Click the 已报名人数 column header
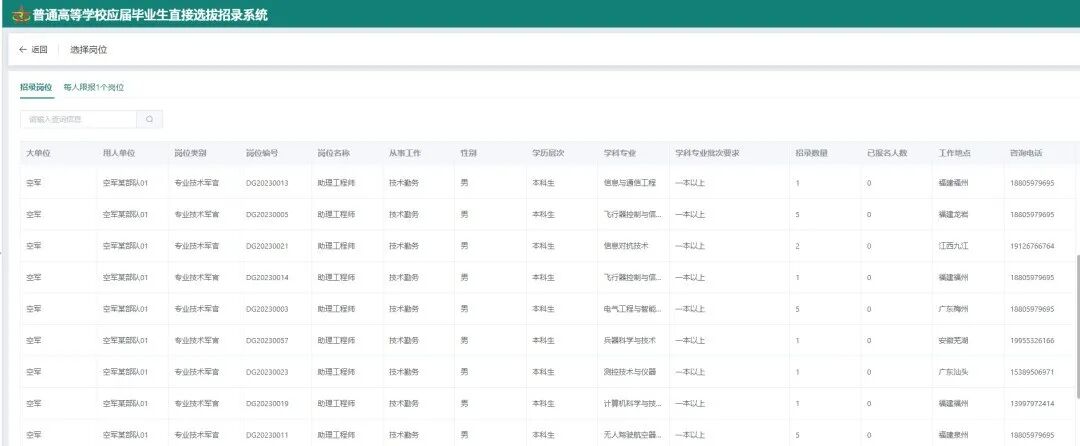This screenshot has width=1080, height=446. click(x=887, y=153)
